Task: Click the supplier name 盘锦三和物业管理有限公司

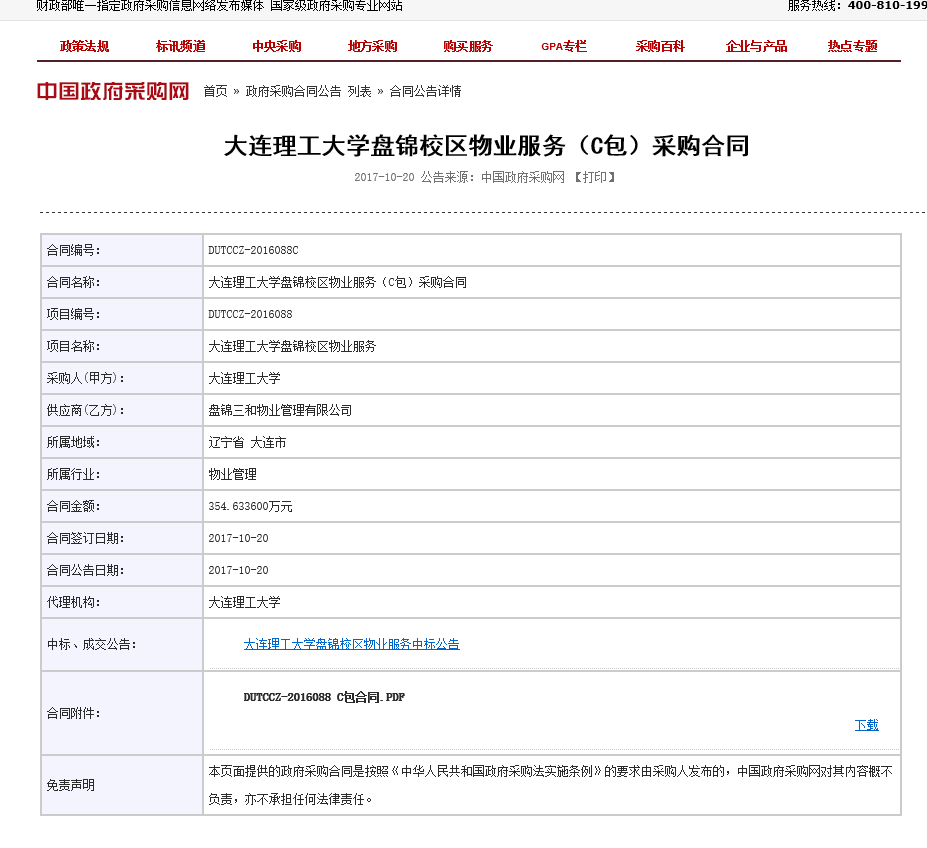Action: pyautogui.click(x=280, y=410)
